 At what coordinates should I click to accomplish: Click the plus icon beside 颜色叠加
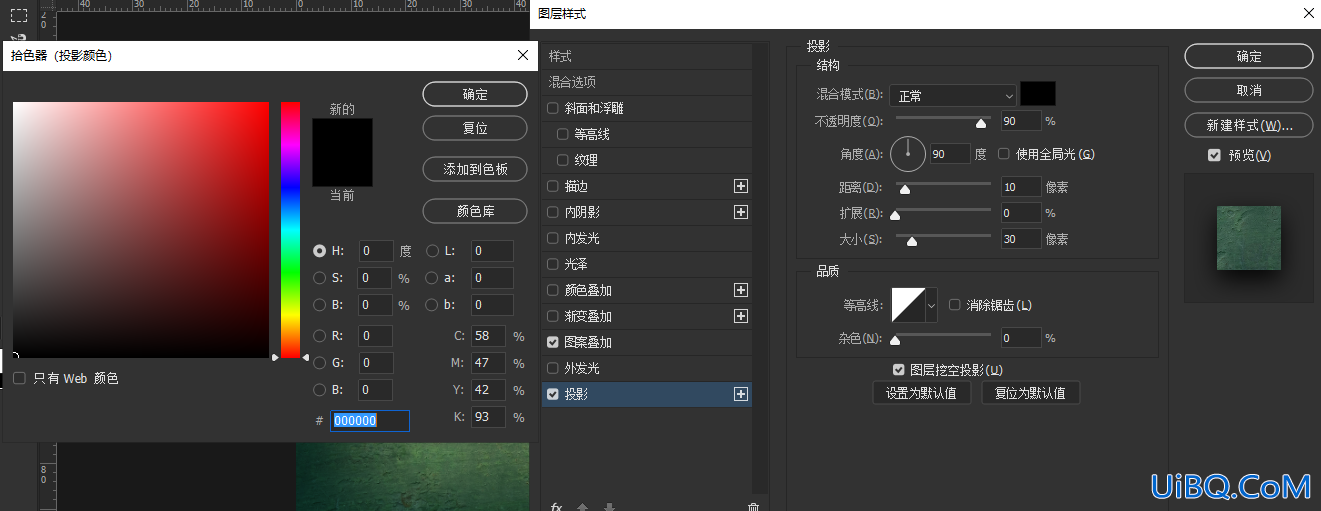pos(741,290)
